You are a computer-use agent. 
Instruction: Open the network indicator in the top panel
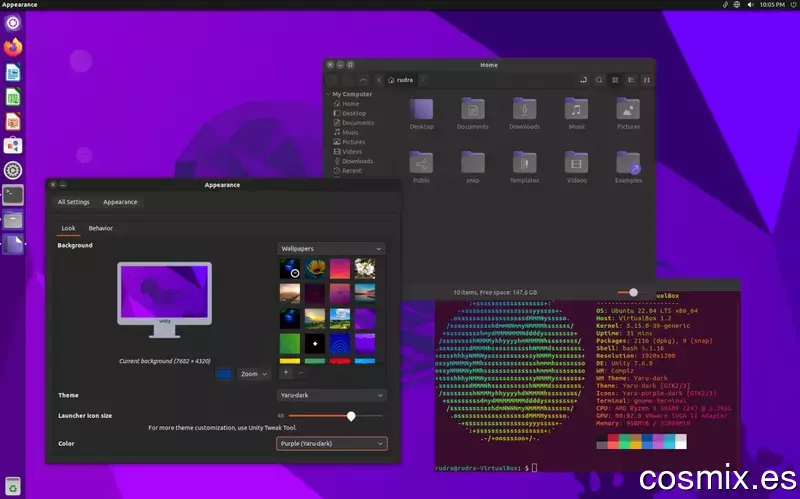click(737, 5)
